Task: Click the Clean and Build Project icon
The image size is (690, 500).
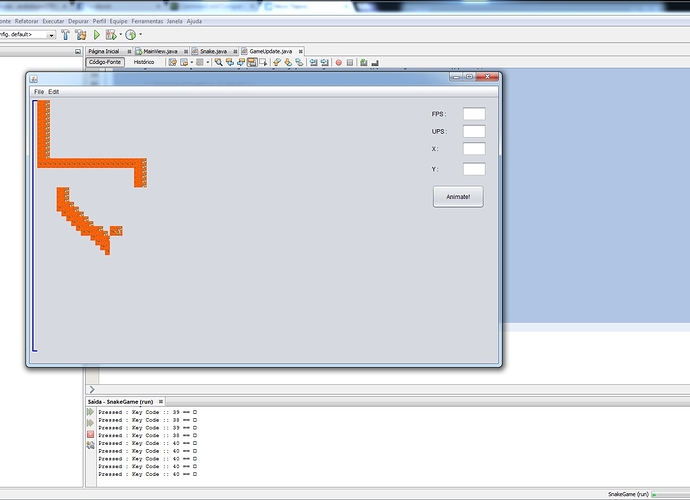Action: click(81, 34)
